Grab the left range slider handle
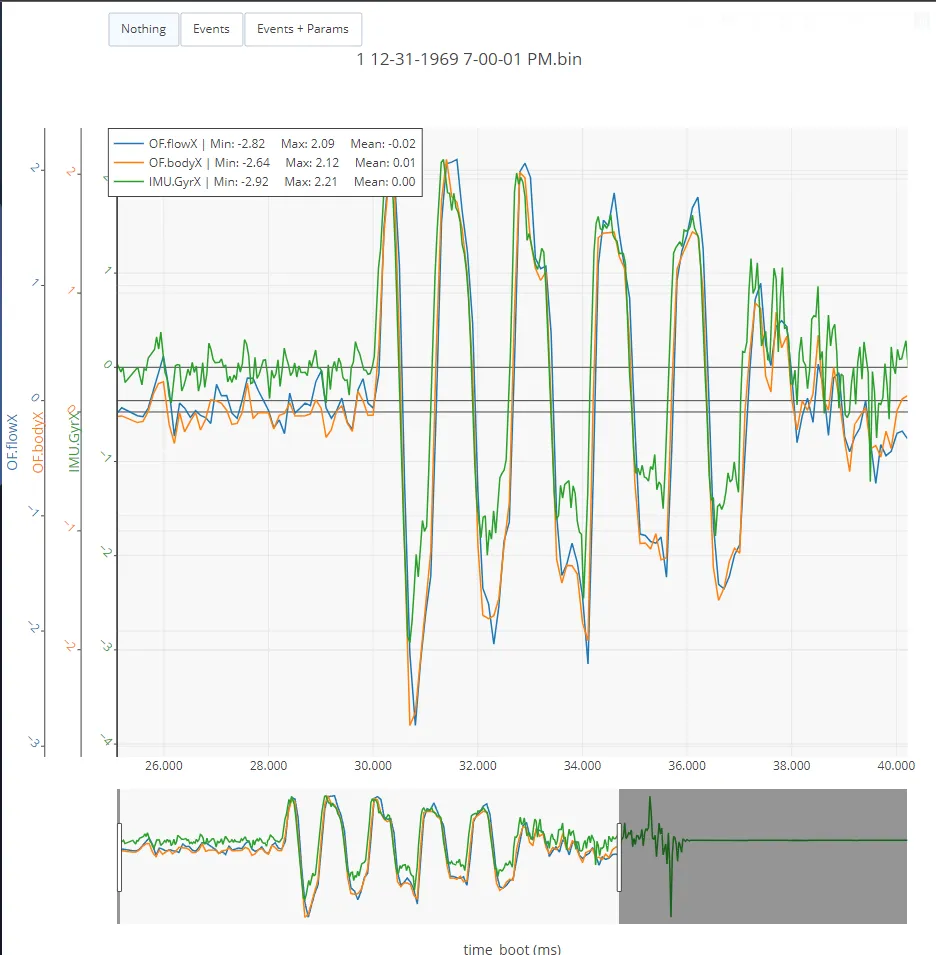This screenshot has width=936, height=955. (119, 857)
